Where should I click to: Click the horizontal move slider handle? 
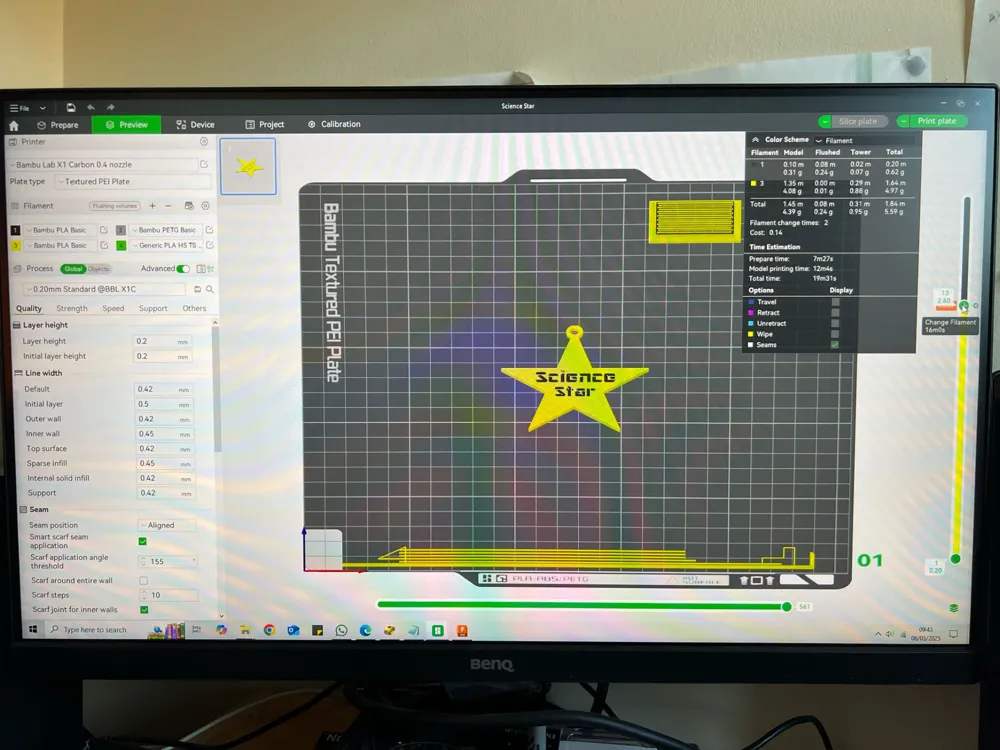(787, 607)
